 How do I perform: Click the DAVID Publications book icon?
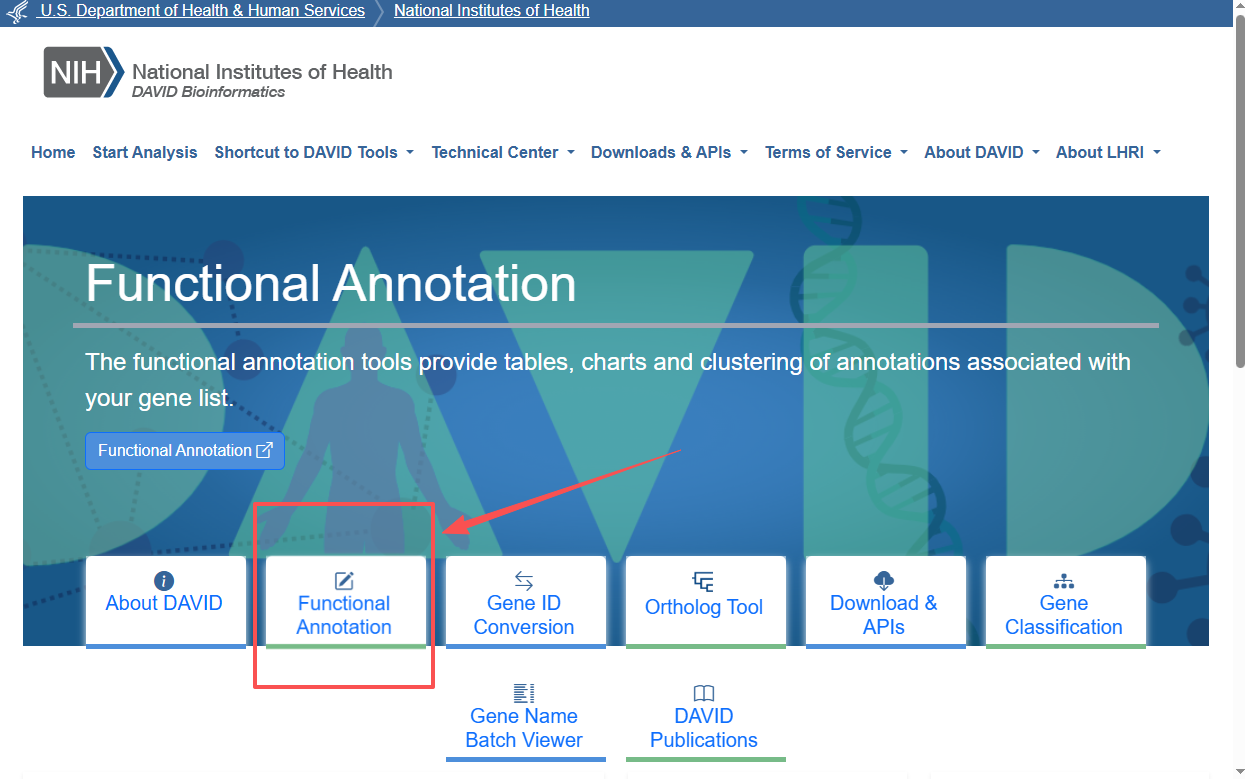coord(704,693)
